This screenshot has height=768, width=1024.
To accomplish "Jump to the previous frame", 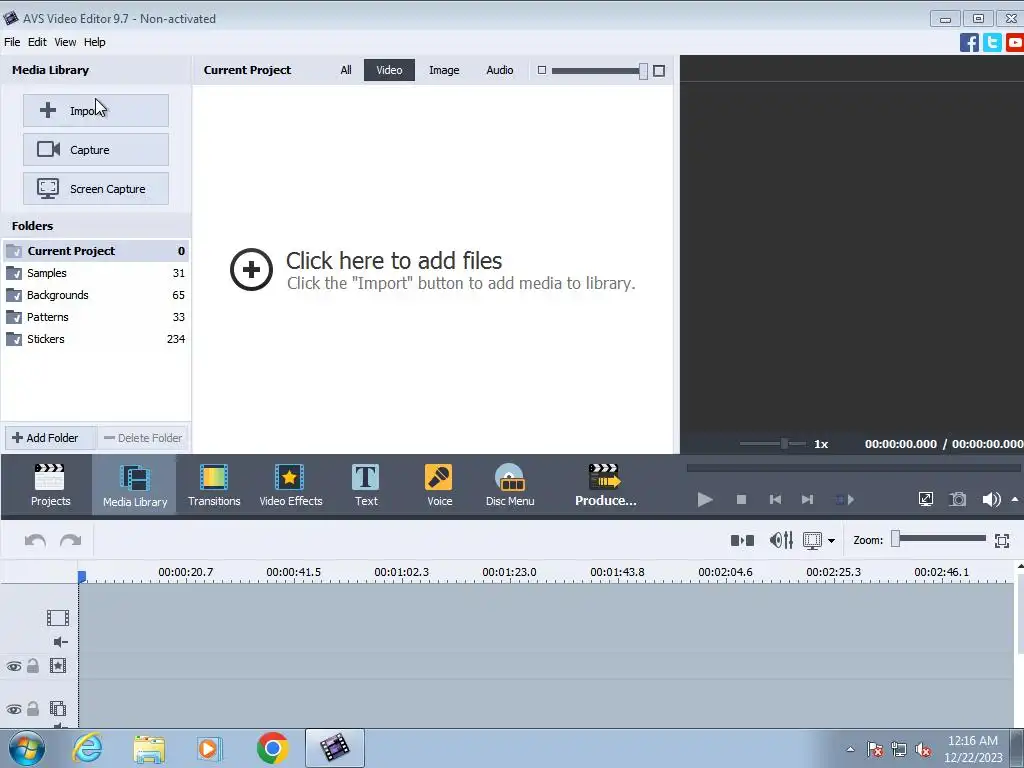I will [x=775, y=500].
